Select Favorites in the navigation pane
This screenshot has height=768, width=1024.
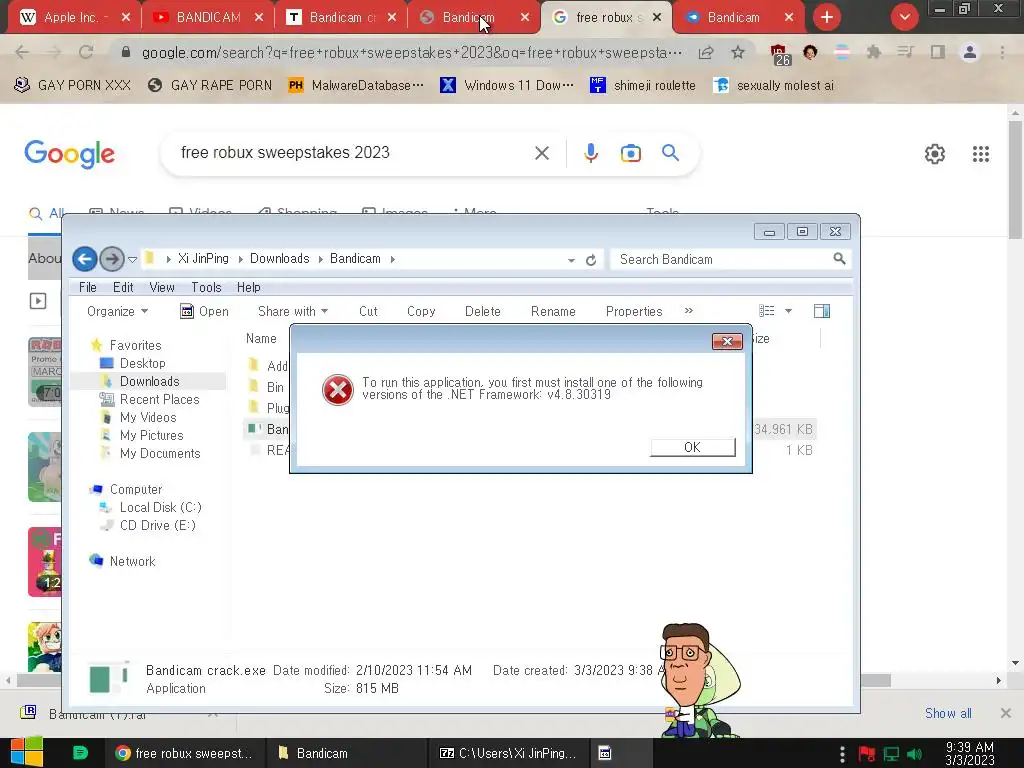tap(135, 345)
